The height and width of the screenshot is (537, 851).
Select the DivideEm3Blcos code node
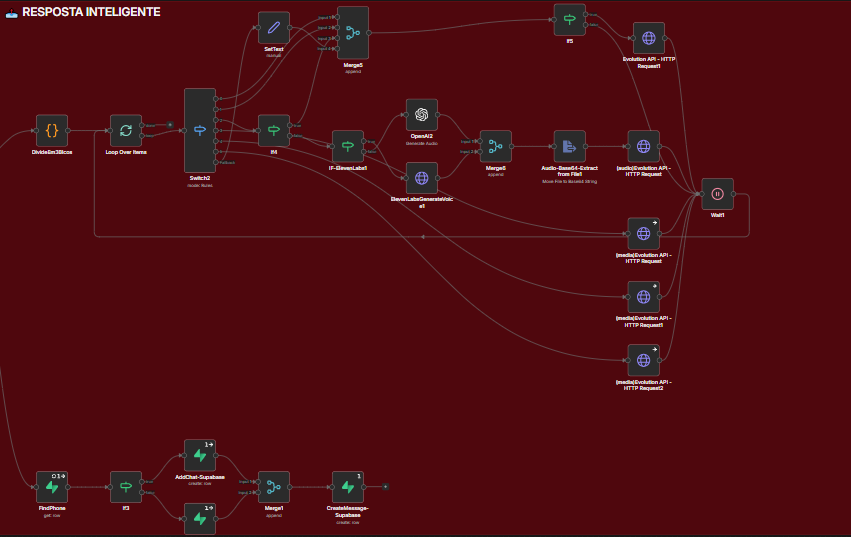(x=52, y=130)
